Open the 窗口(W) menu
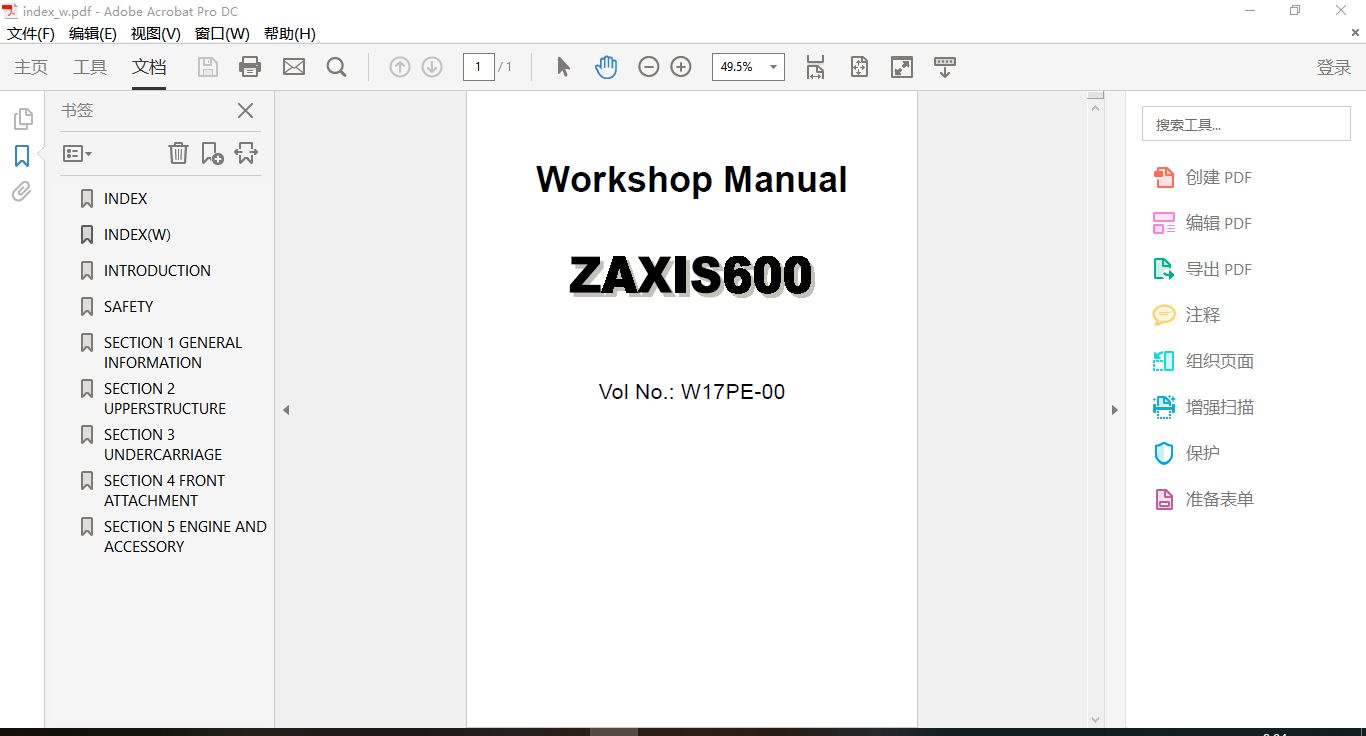 222,33
